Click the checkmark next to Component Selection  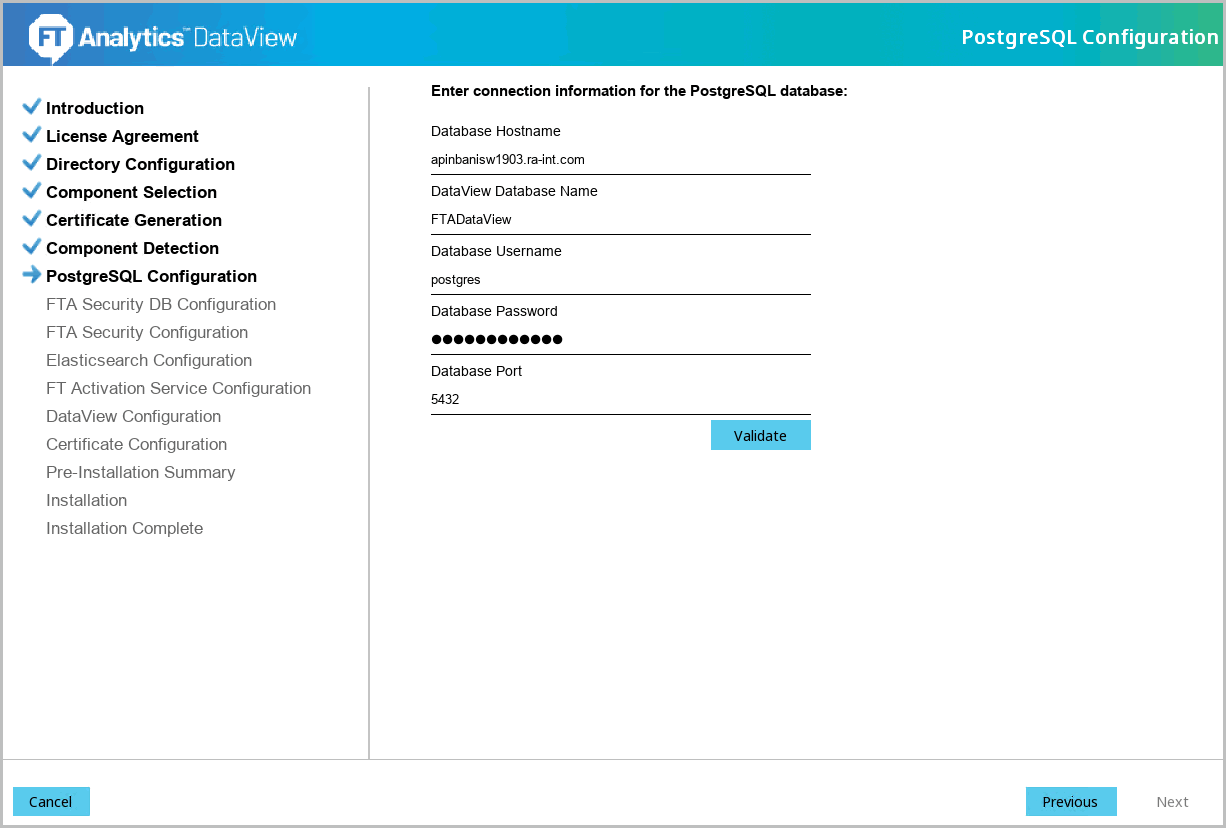[31, 191]
